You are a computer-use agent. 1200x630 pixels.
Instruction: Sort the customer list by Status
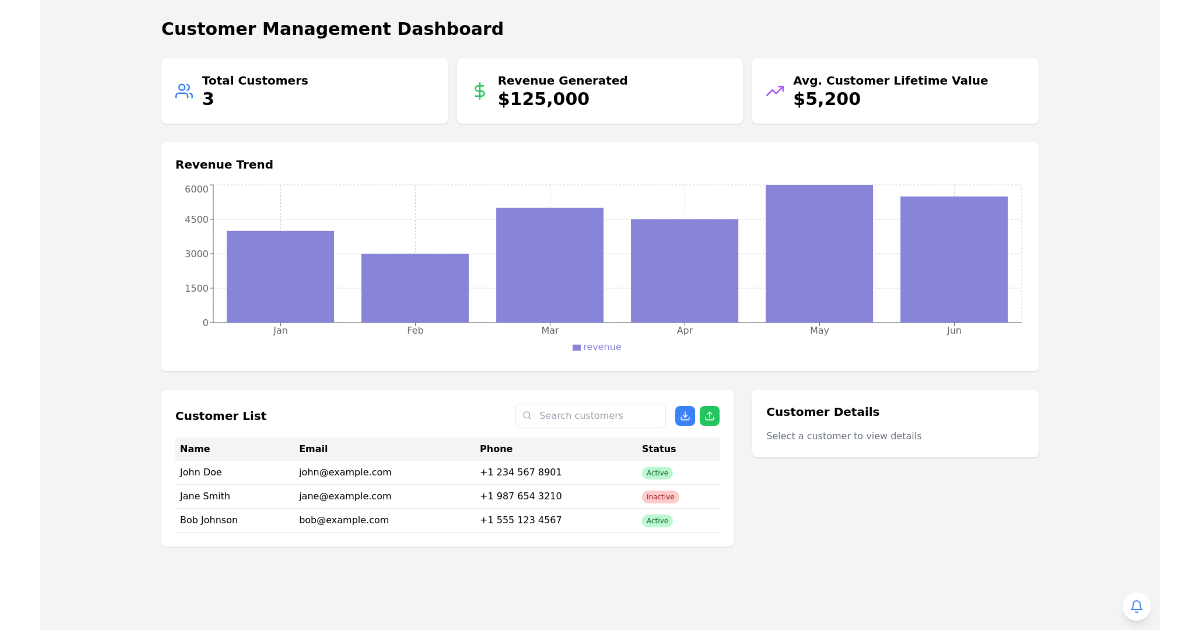658,448
